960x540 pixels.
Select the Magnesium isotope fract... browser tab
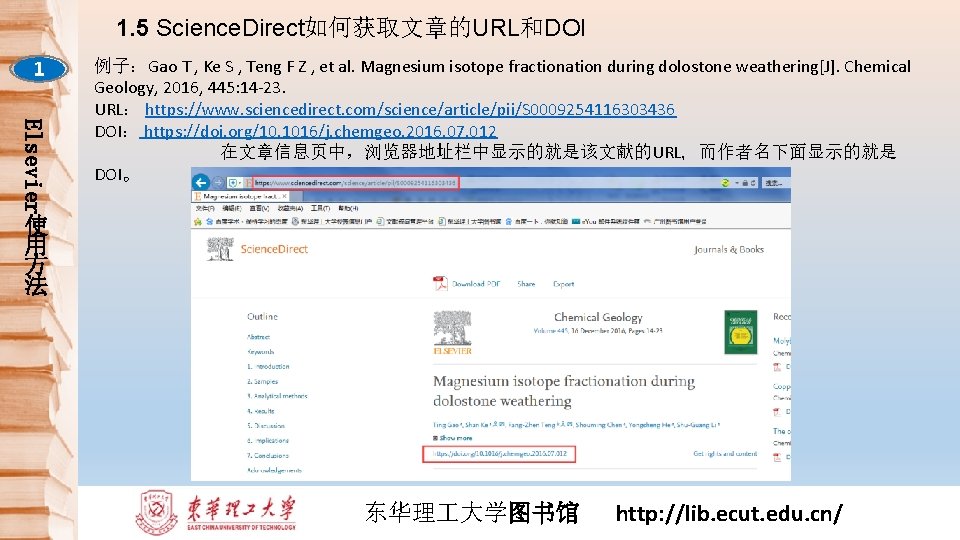click(x=240, y=197)
